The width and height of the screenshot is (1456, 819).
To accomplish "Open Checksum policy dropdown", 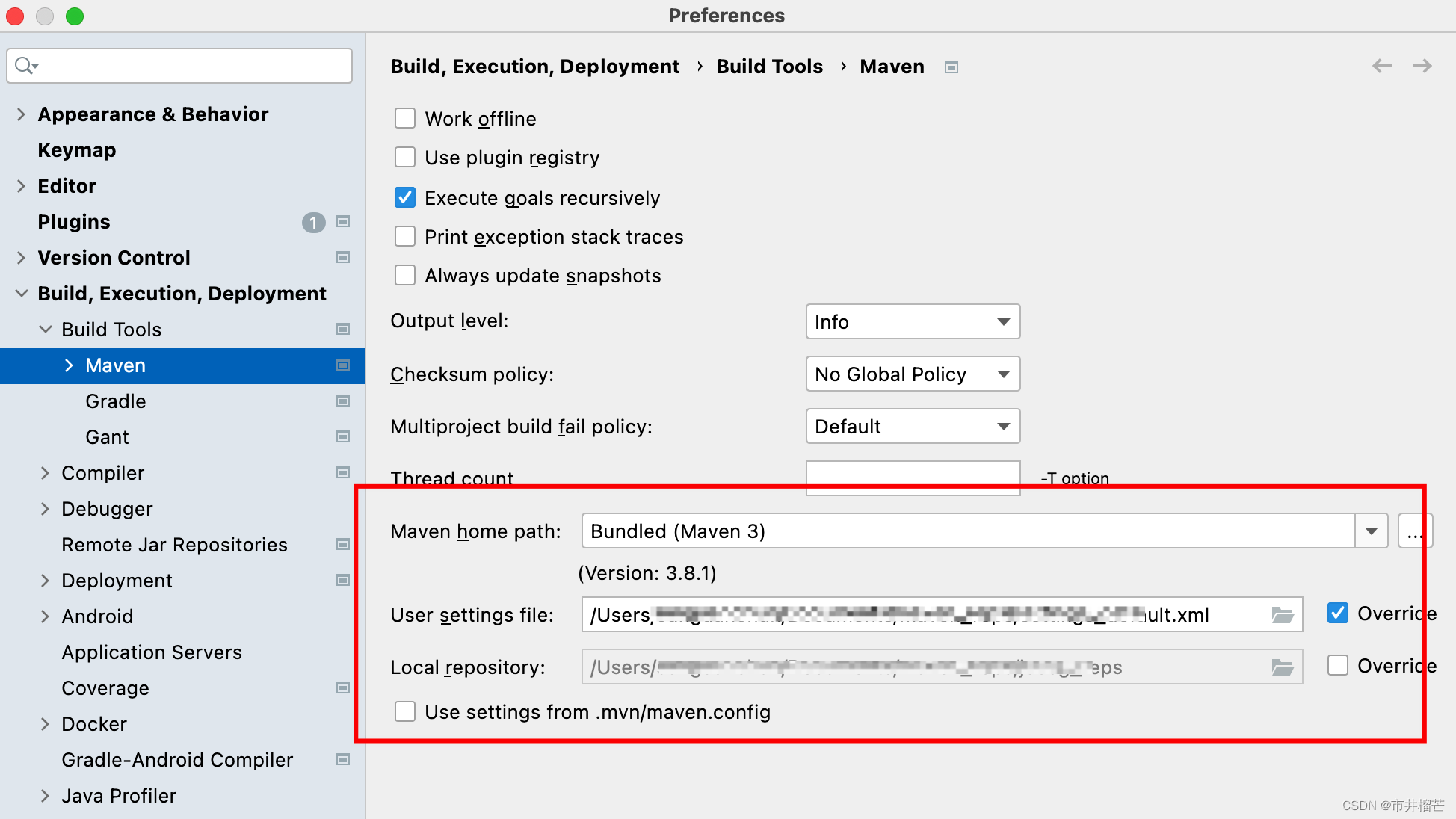I will coord(913,374).
